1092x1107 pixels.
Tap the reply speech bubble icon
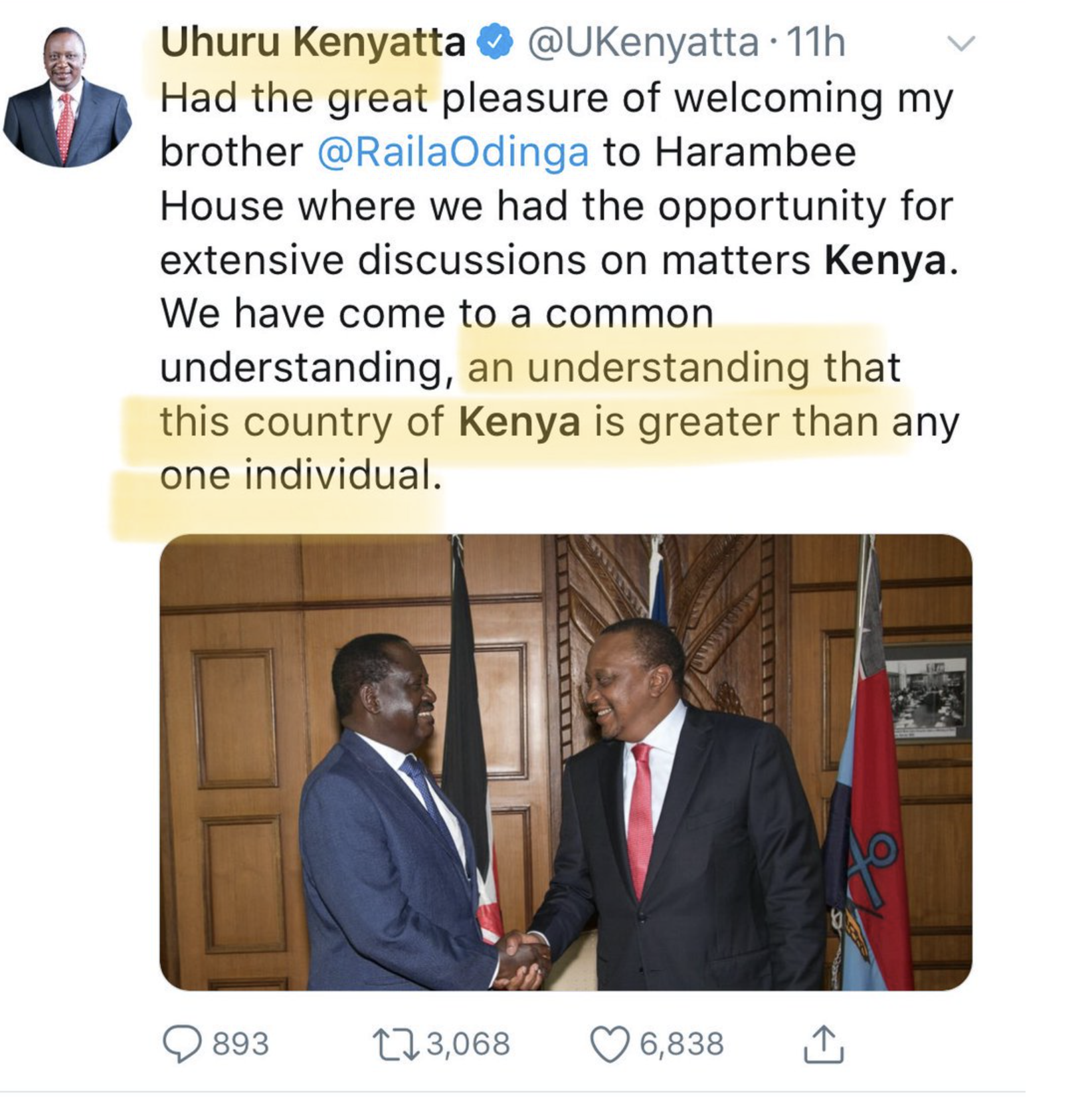tap(182, 1045)
